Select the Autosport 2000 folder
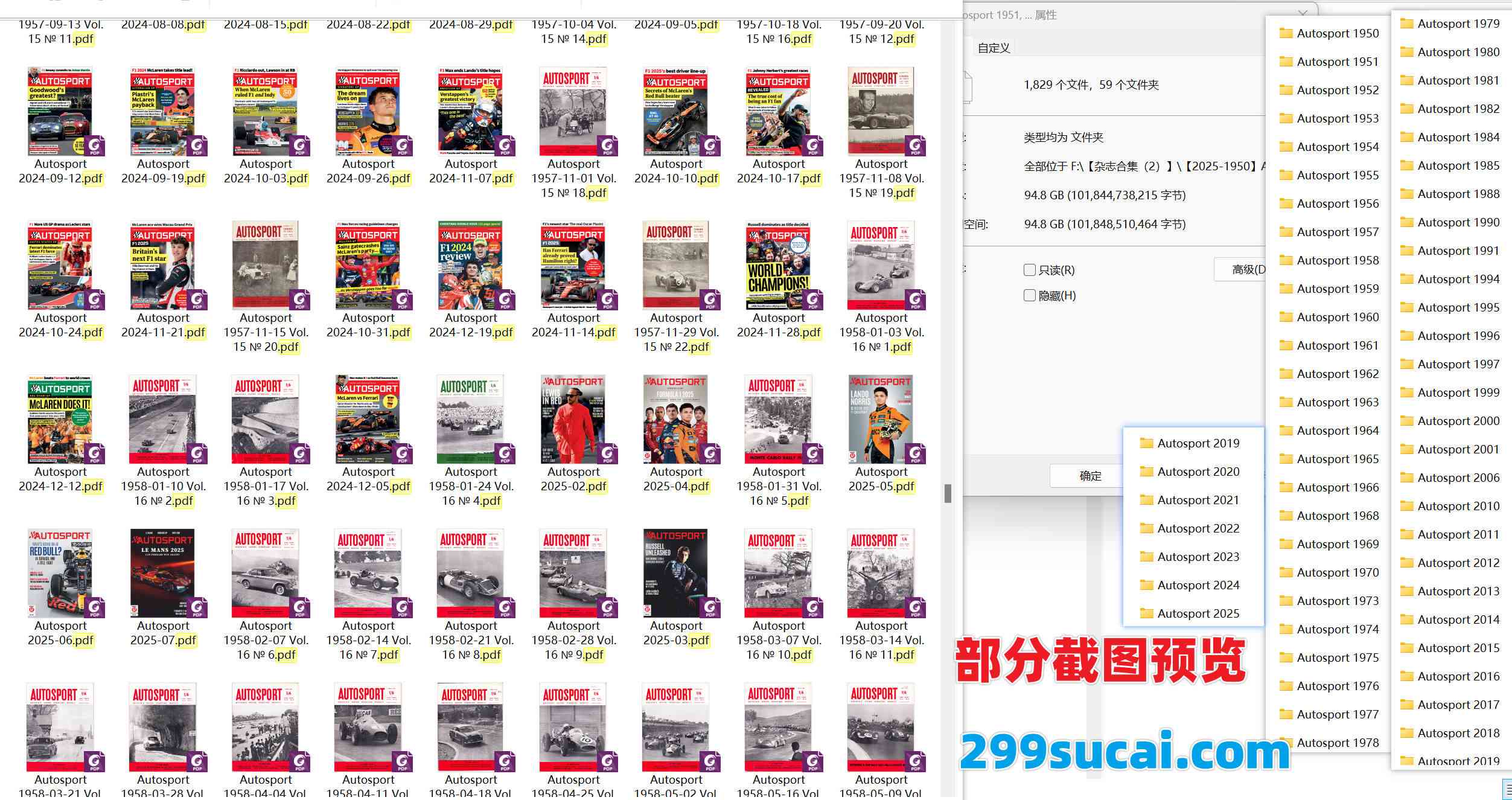The height and width of the screenshot is (800, 1512). [1458, 421]
